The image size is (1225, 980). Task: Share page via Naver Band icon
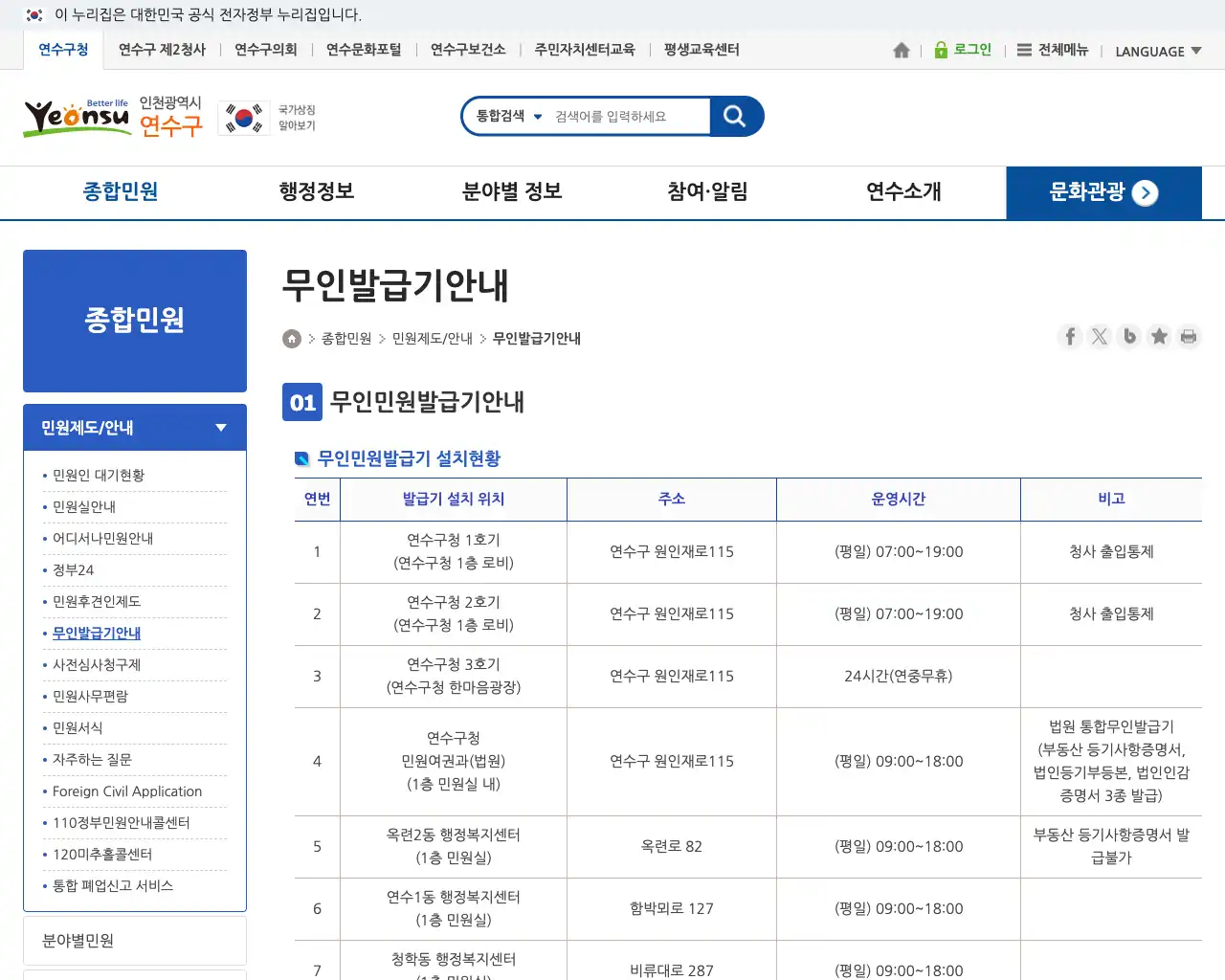coord(1129,337)
